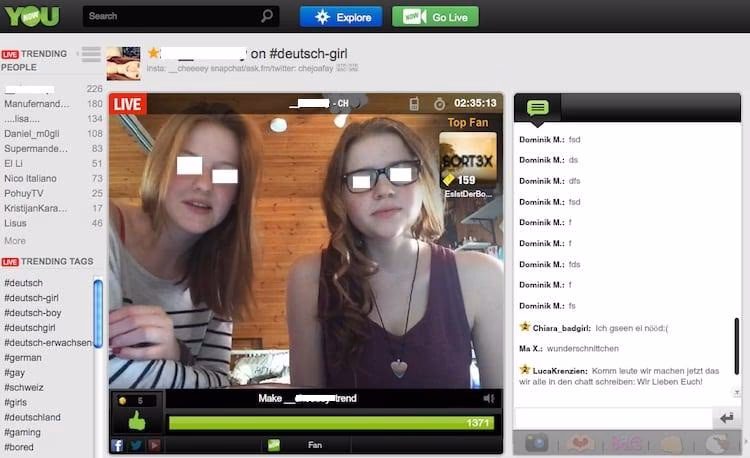Screen dimensions: 750x458
Task: Click the search magnifier icon
Action: coord(267,16)
